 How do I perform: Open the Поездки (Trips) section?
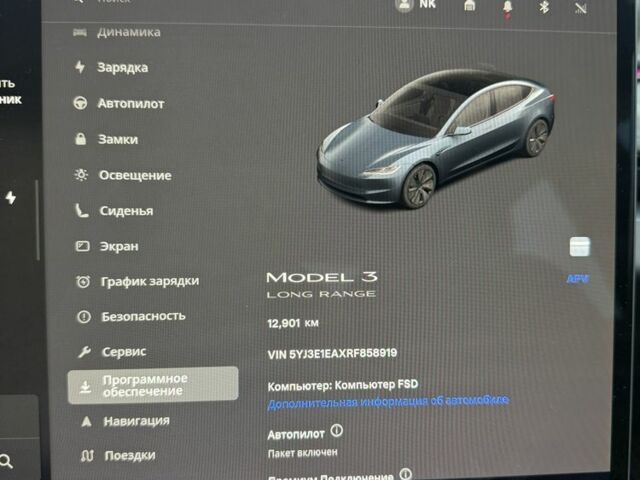pyautogui.click(x=129, y=456)
